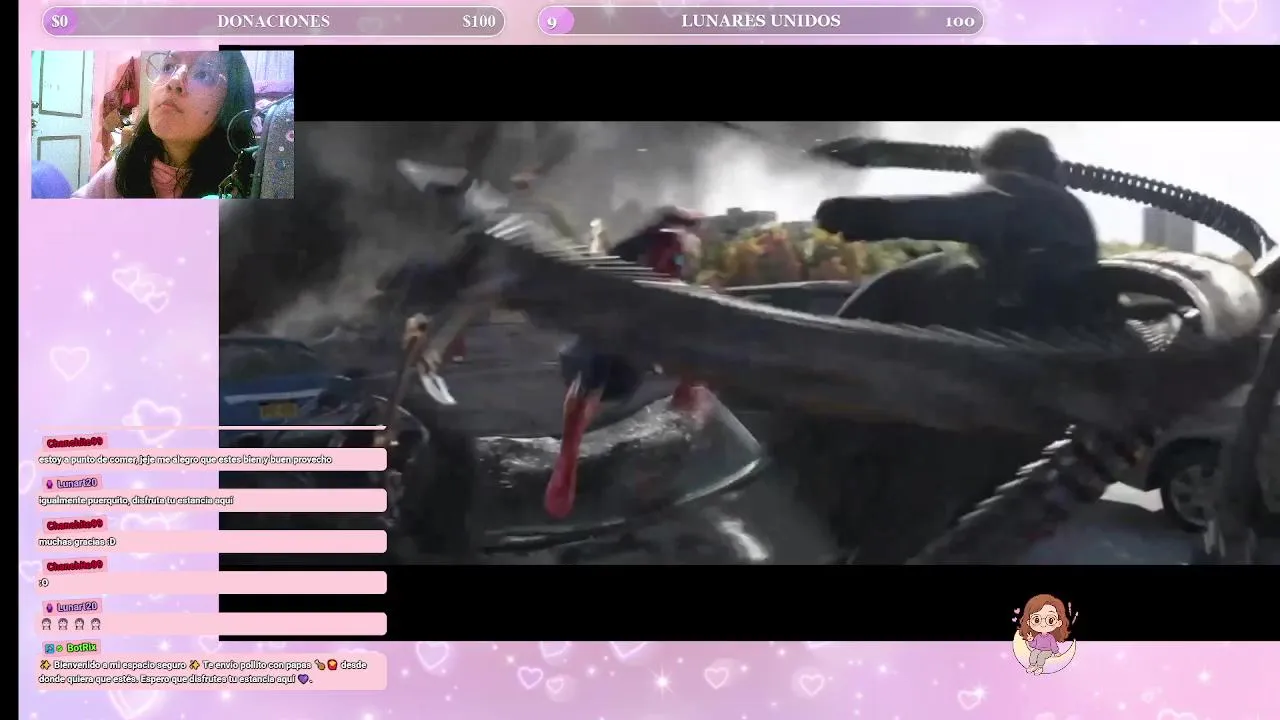Click the purple badge beside Lunari20 above 'igualmente puerquito'
Image resolution: width=1280 pixels, height=720 pixels.
[x=49, y=484]
